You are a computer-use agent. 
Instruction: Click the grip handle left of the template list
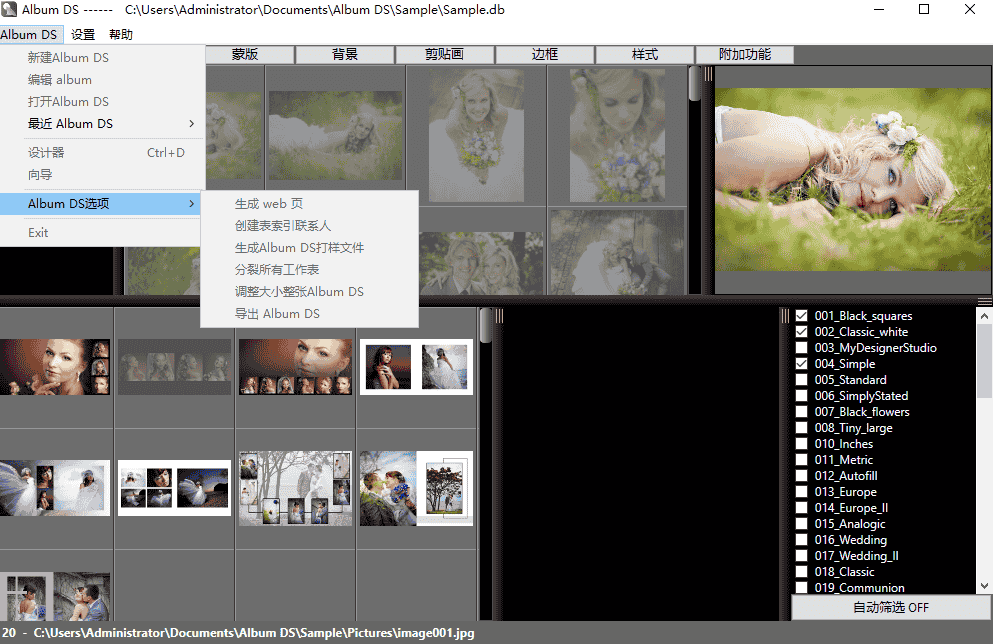point(784,316)
